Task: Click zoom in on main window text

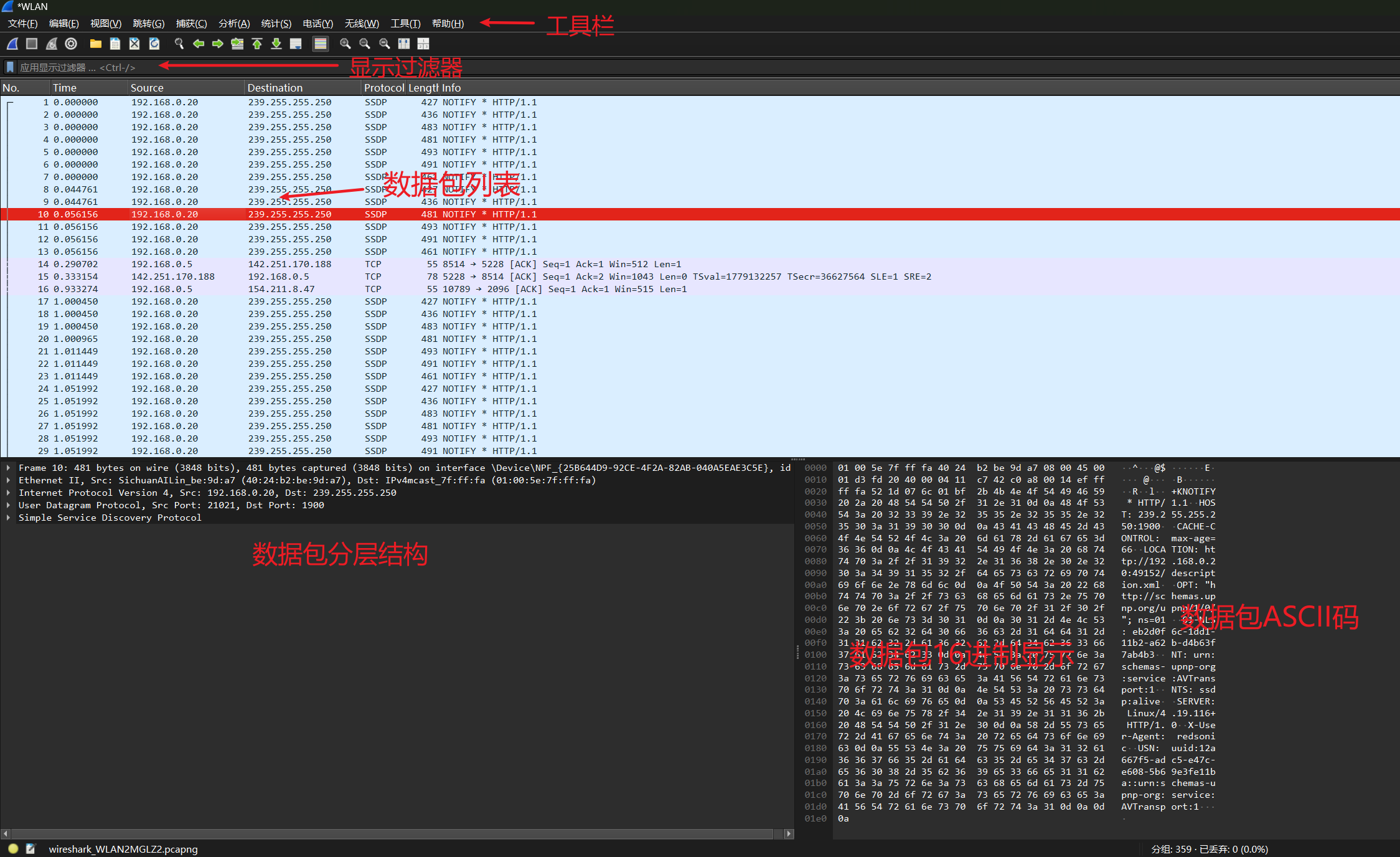Action: [345, 44]
